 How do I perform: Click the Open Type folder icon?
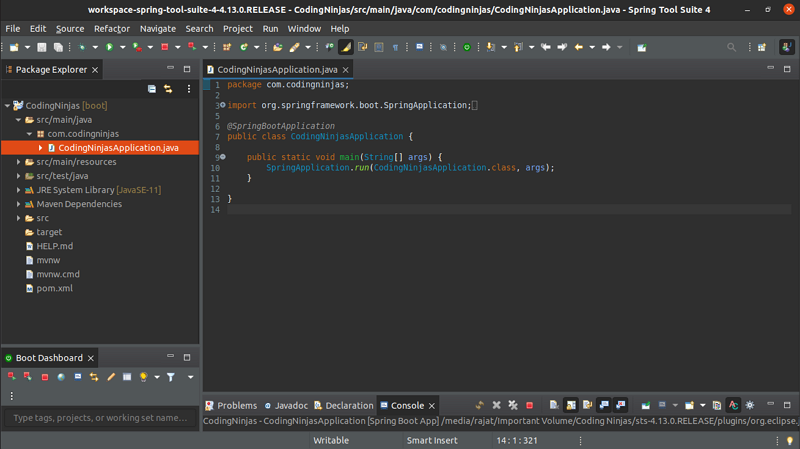click(x=278, y=47)
